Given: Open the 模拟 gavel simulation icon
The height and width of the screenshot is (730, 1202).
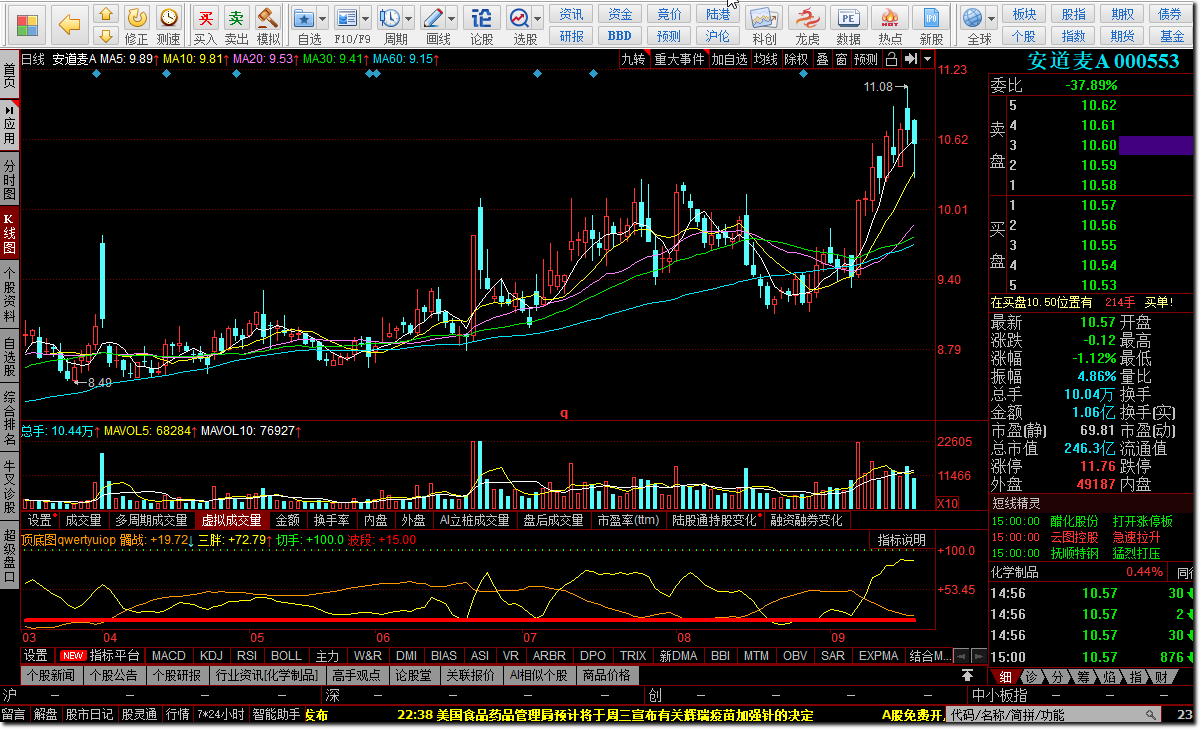Looking at the screenshot, I should pos(267,17).
